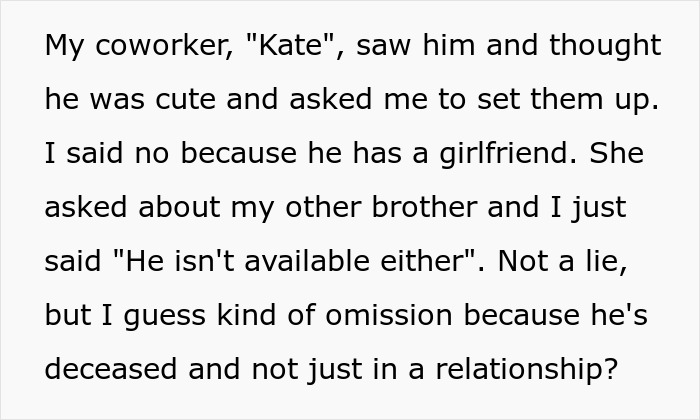Viewport: 700px width, 420px height.
Task: Click the word "kind" before "of omission"
Action: [246, 315]
